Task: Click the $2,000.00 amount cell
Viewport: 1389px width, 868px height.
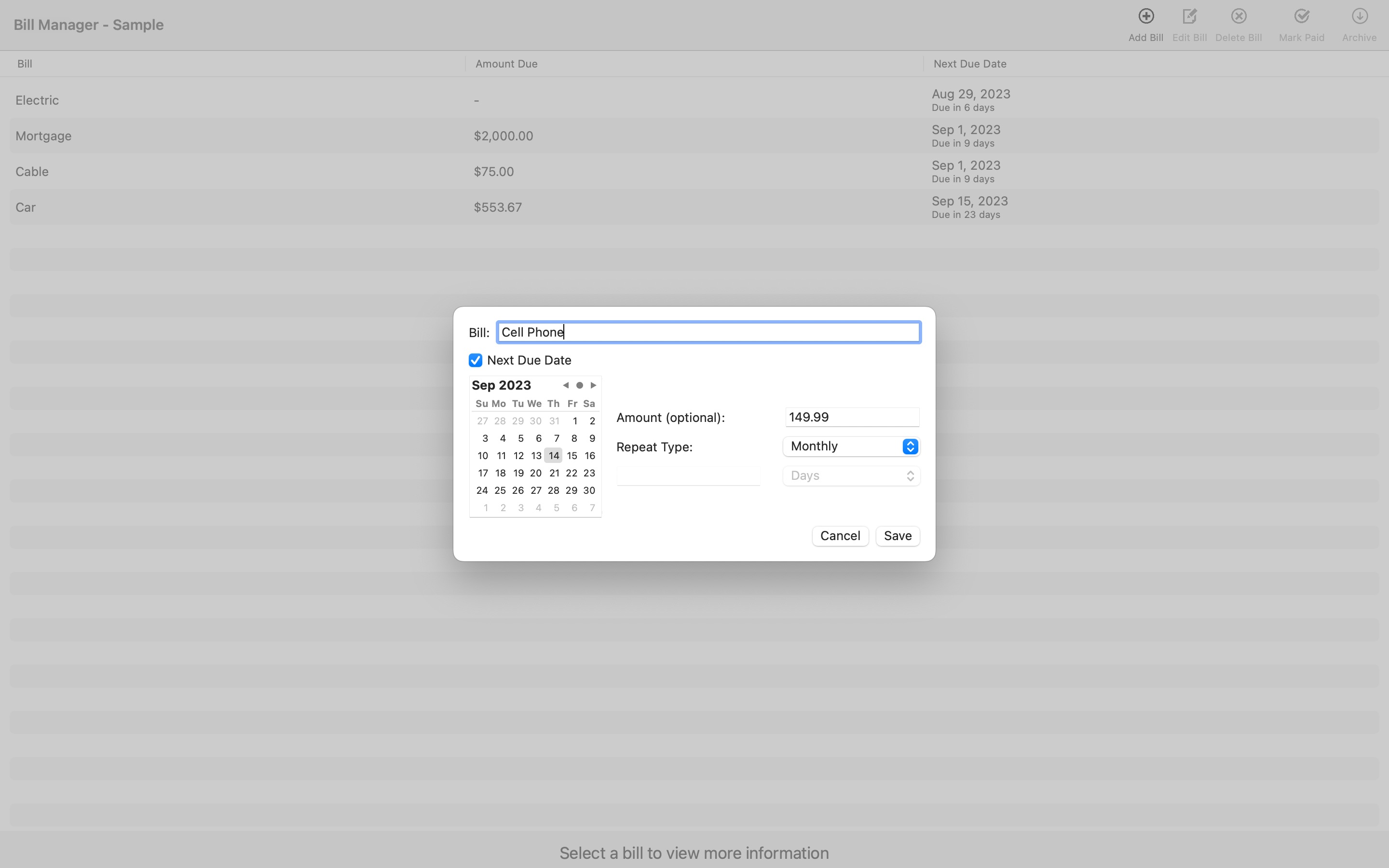Action: pyautogui.click(x=504, y=136)
